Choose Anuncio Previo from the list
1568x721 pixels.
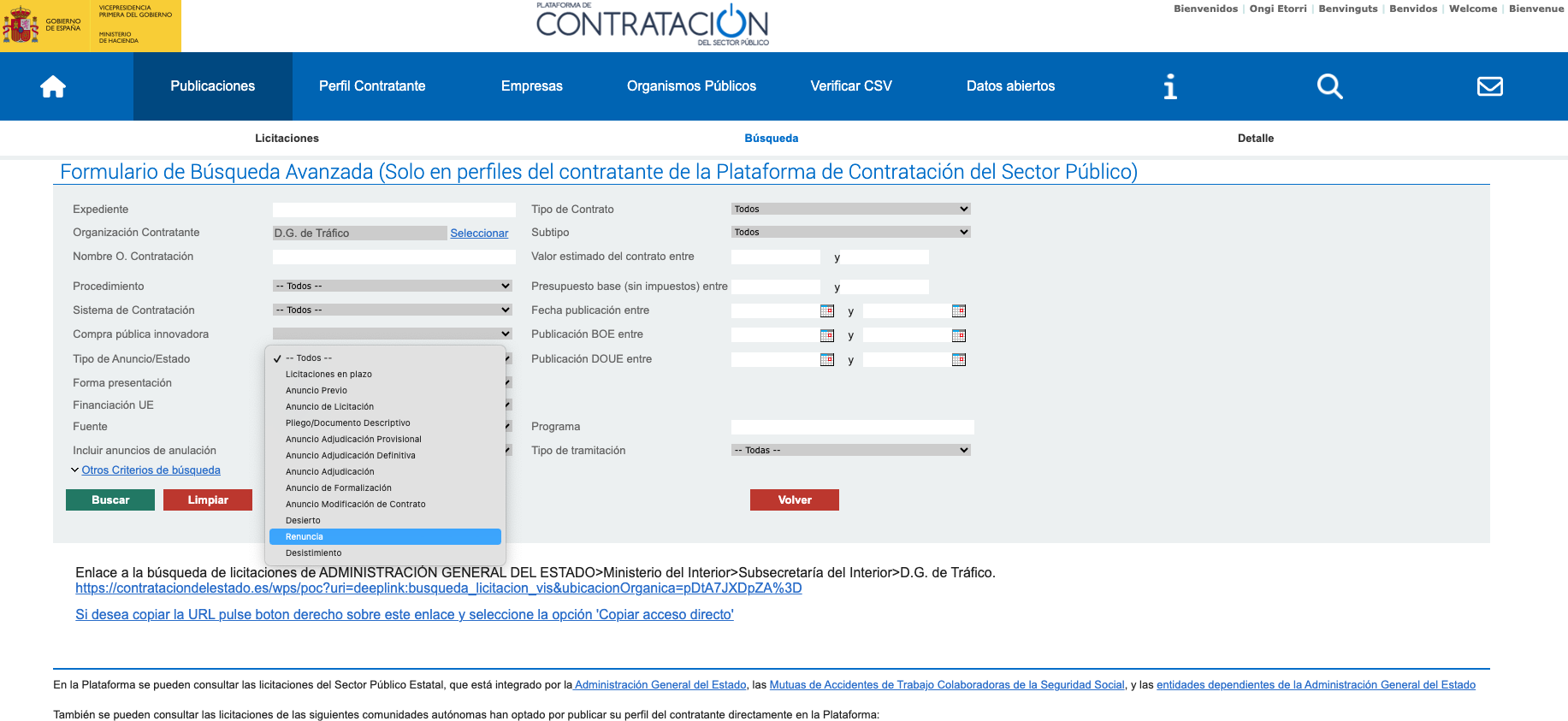click(385, 390)
